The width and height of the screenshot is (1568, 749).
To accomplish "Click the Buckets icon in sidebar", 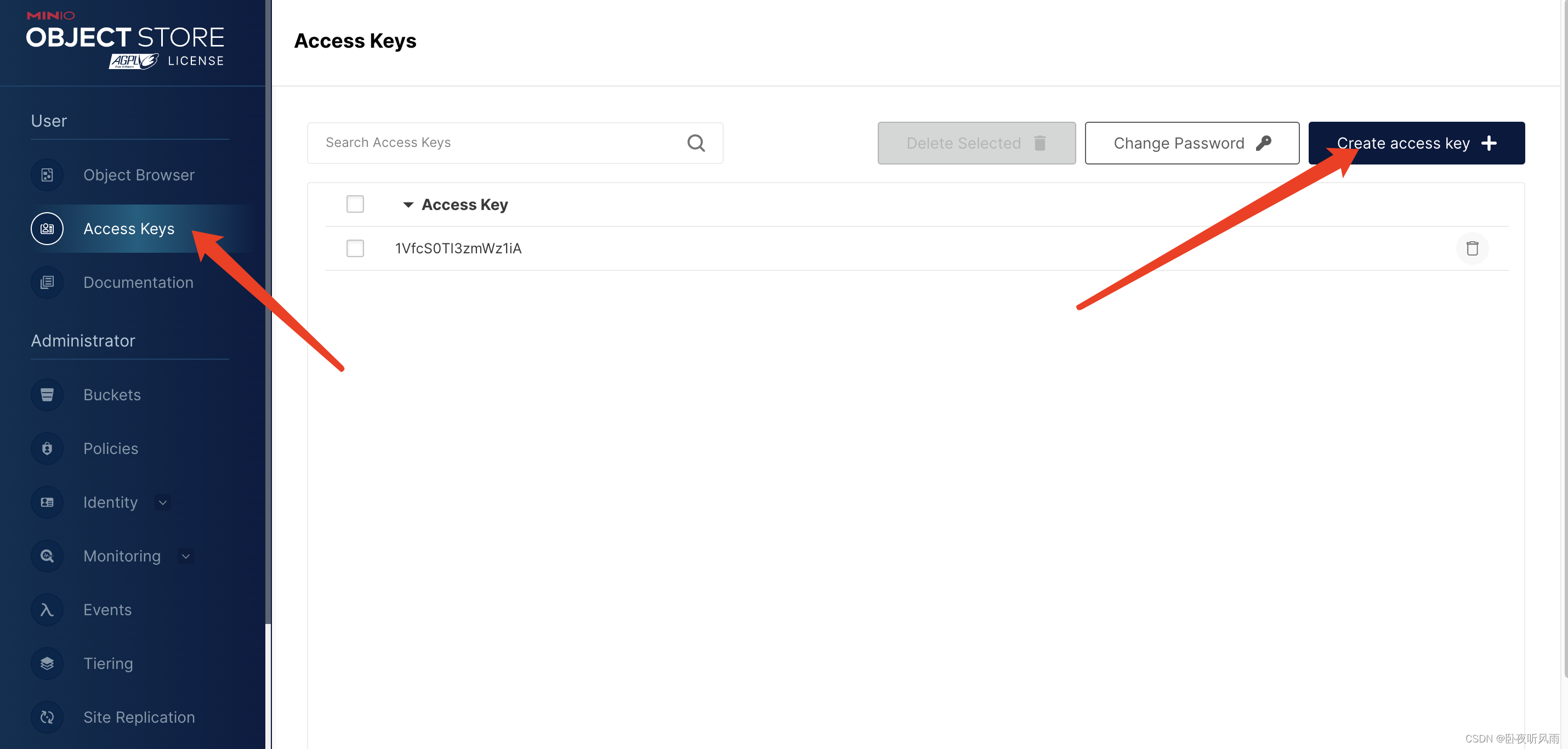I will 47,395.
